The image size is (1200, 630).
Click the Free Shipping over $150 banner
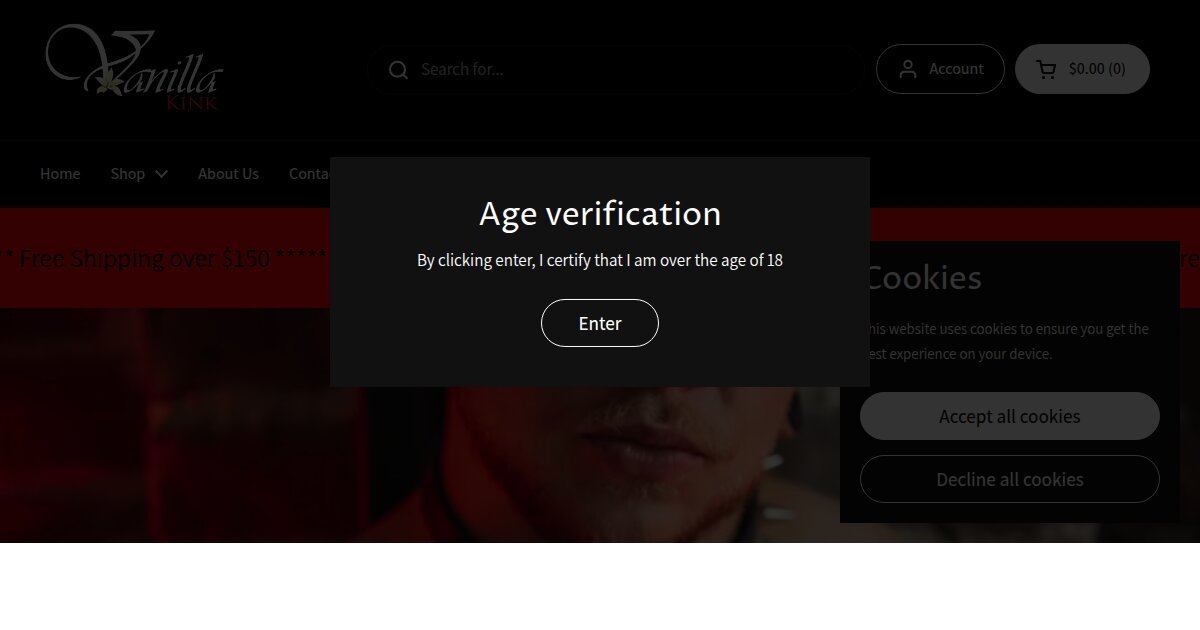click(145, 259)
